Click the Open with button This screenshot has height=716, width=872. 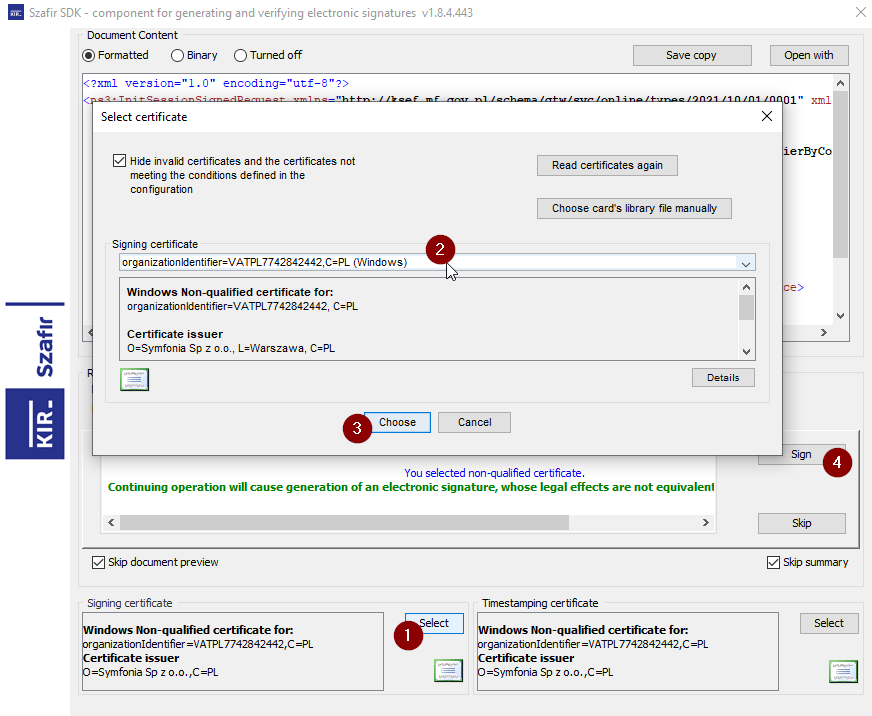click(x=809, y=56)
